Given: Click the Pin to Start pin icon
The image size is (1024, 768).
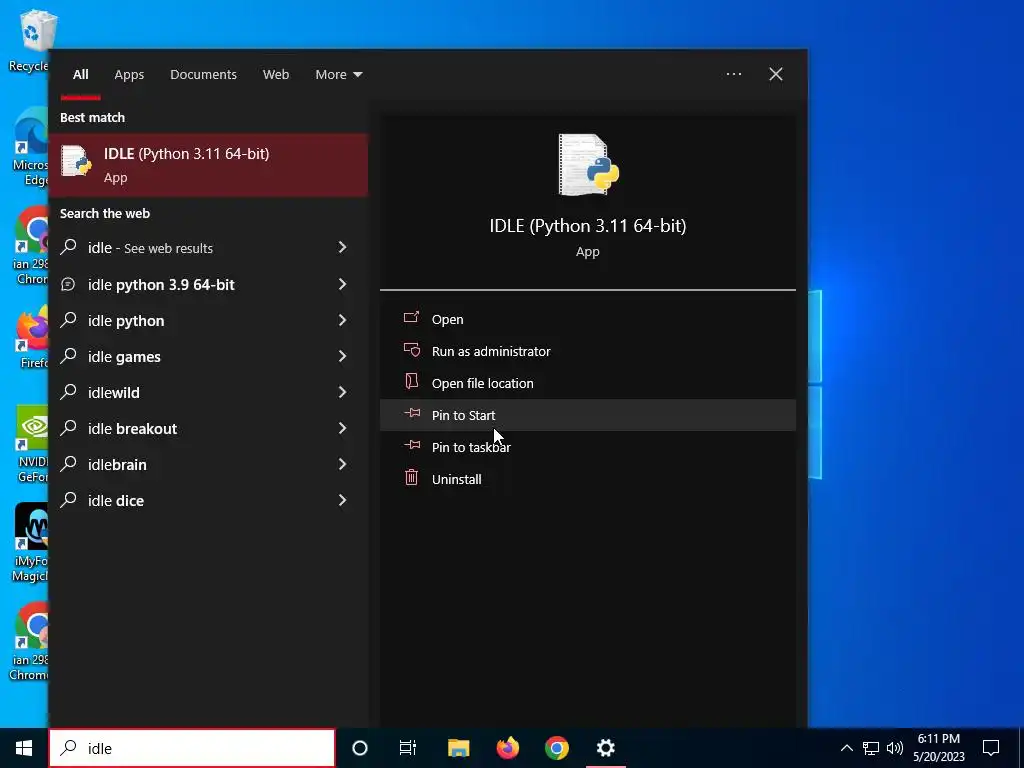Looking at the screenshot, I should pyautogui.click(x=411, y=413).
